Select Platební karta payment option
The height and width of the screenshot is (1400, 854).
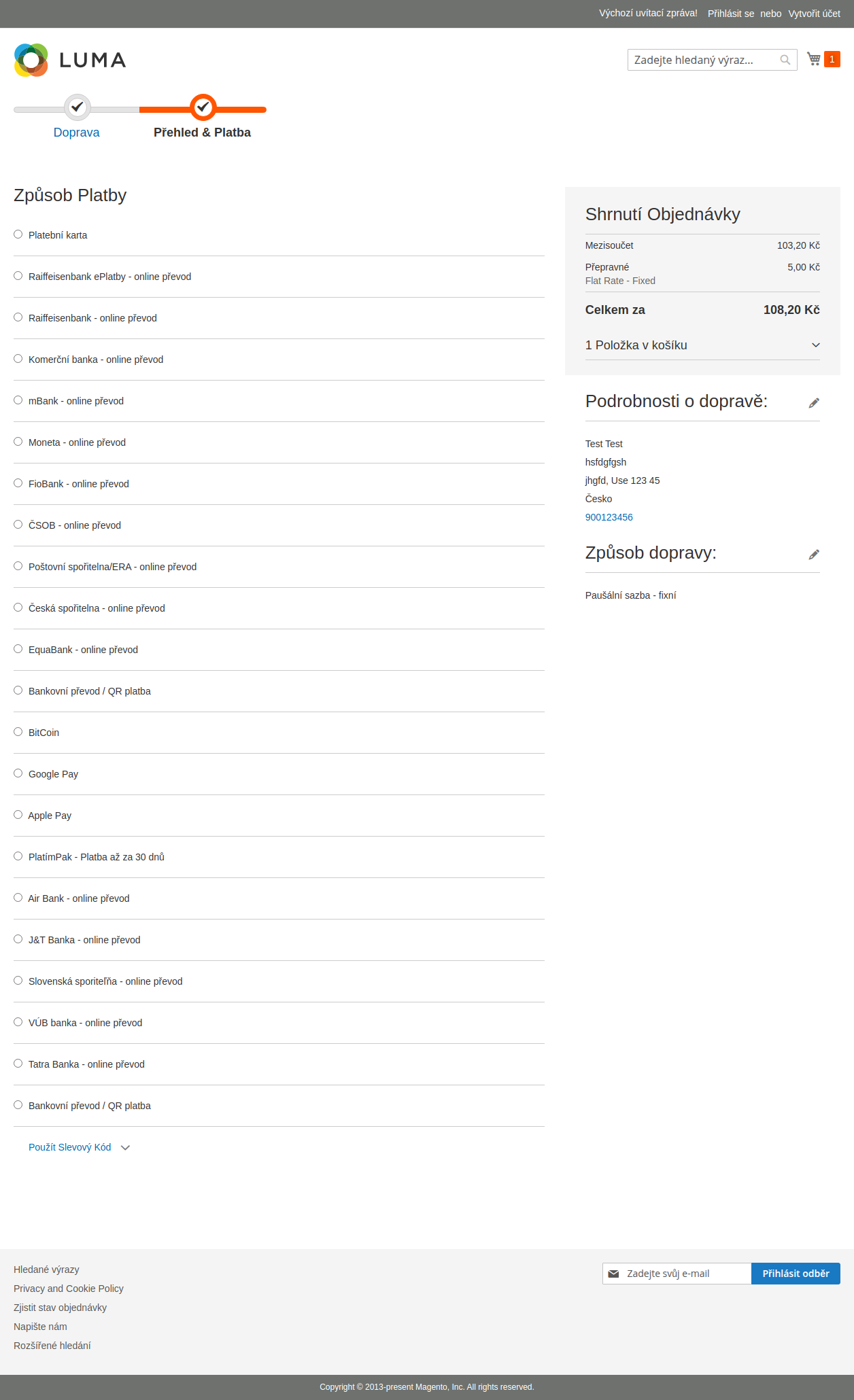[18, 234]
